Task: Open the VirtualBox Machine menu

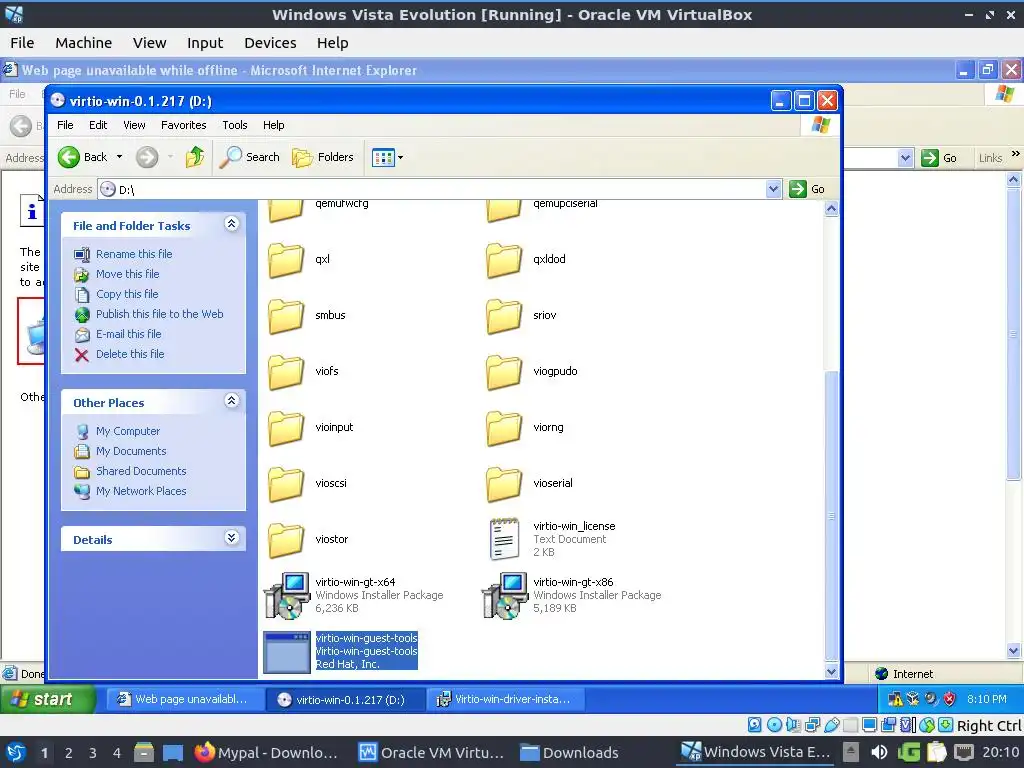Action: 84,42
